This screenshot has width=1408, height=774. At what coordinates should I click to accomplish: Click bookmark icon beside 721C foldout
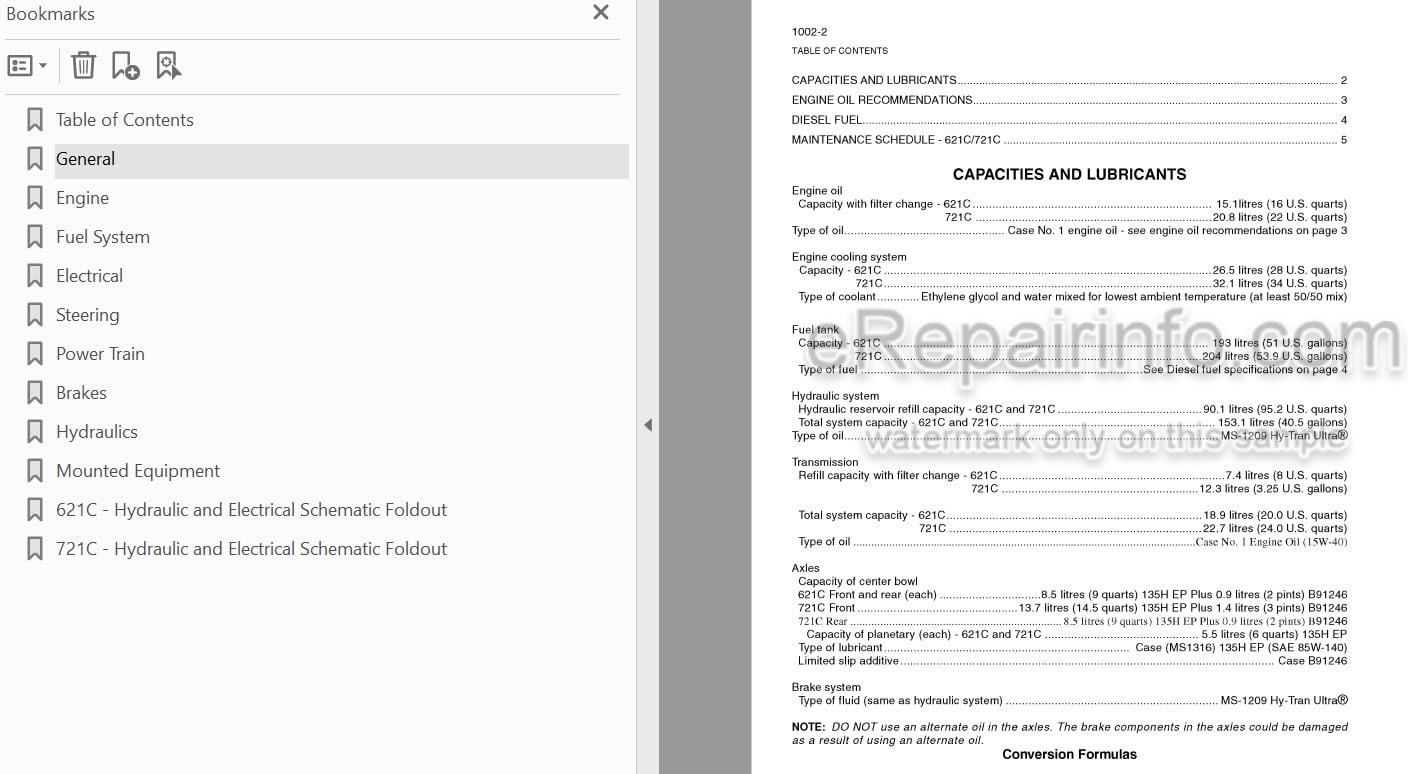[35, 549]
